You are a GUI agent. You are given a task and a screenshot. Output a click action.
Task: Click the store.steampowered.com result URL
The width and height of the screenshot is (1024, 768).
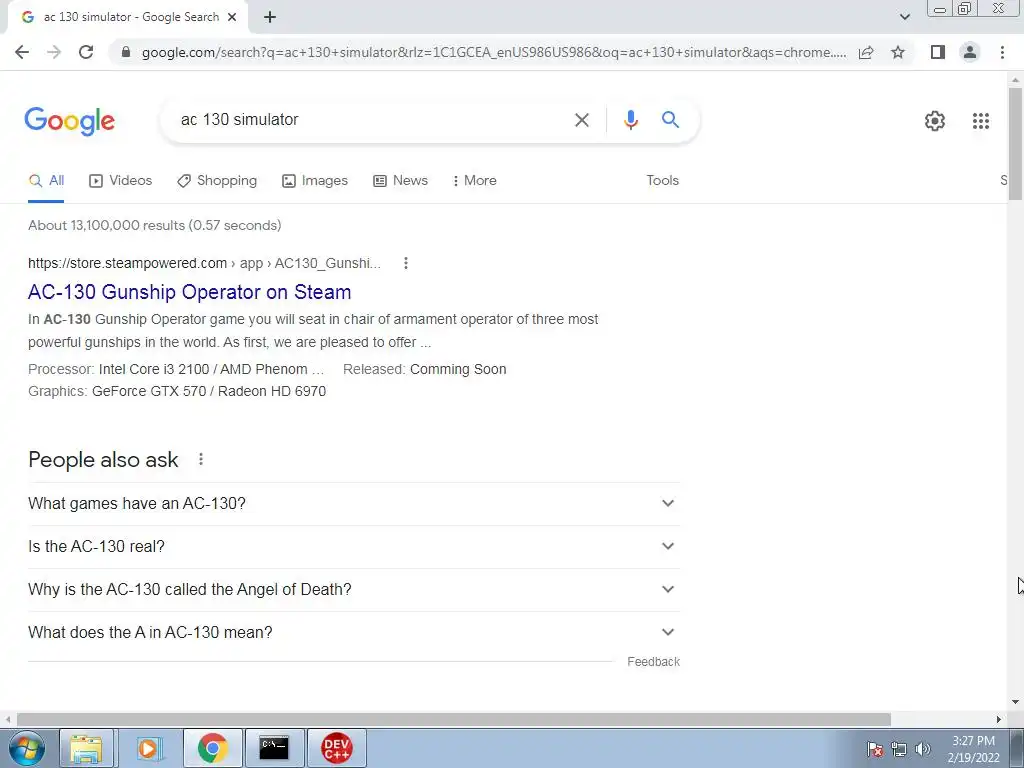[204, 263]
